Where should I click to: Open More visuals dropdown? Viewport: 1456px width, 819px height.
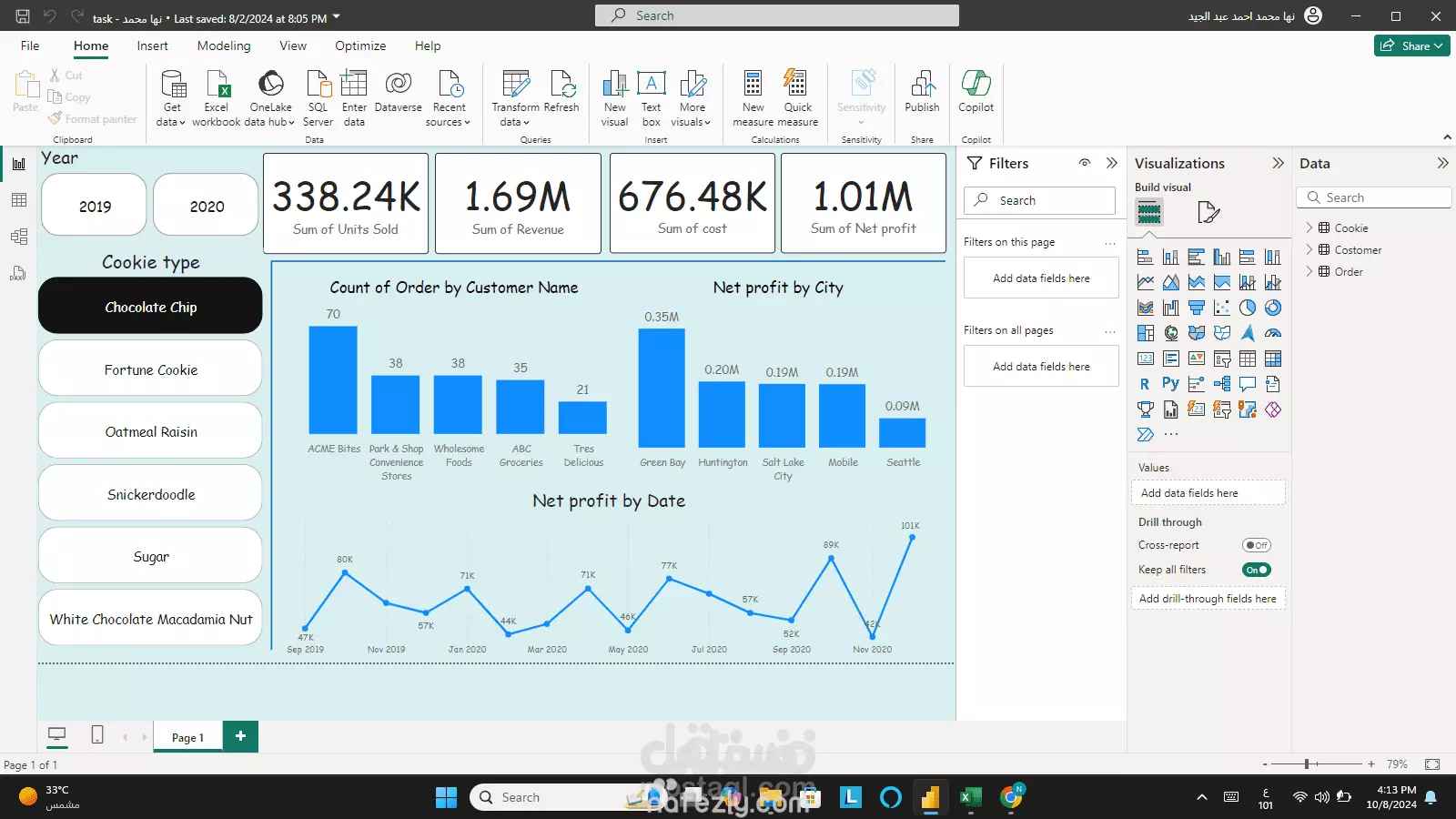692,98
